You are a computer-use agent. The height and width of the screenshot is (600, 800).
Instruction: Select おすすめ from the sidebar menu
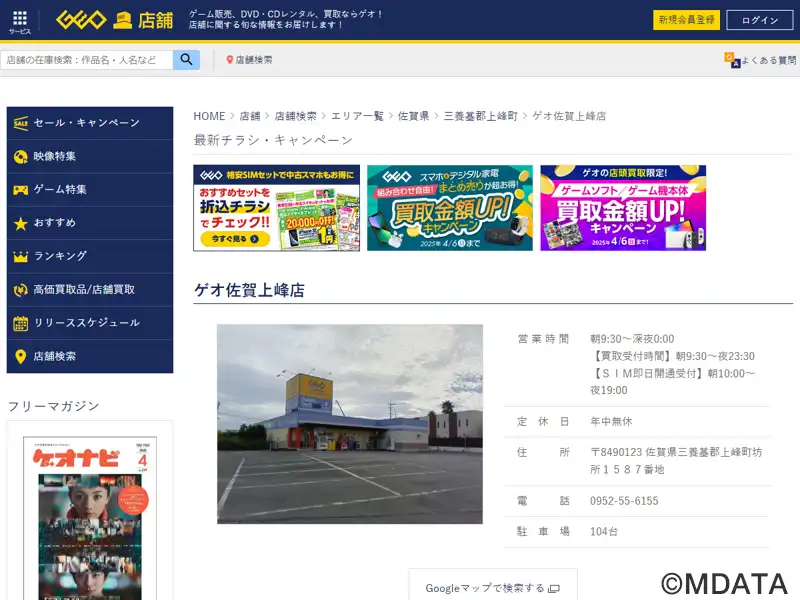pos(90,223)
